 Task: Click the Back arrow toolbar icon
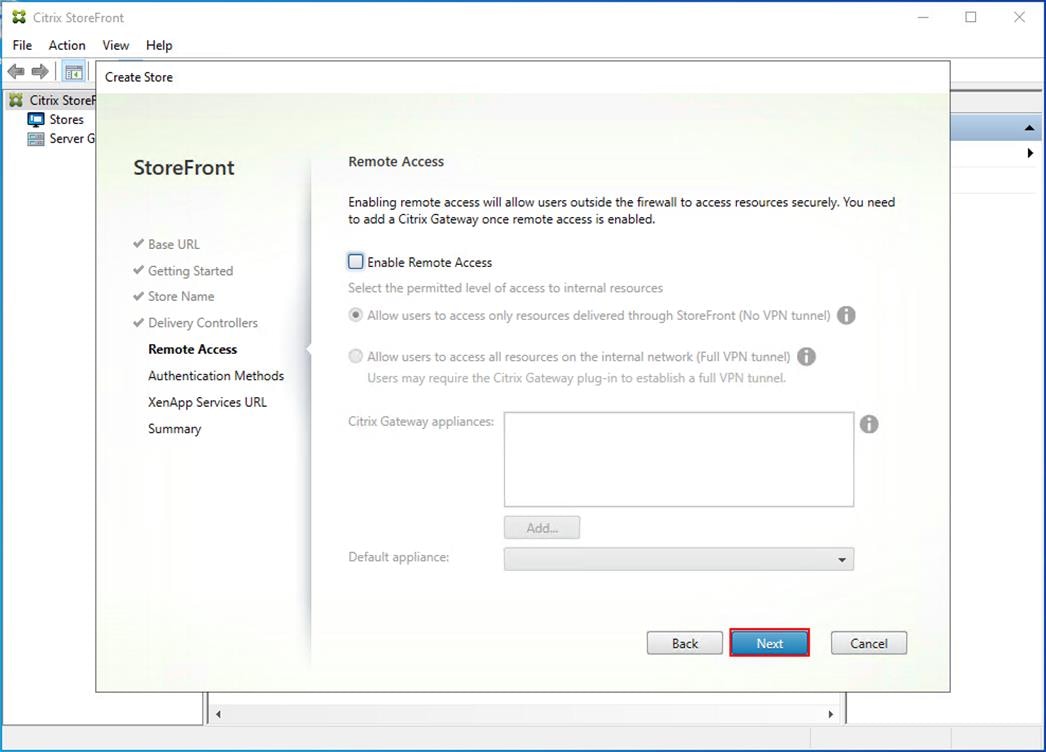tap(16, 71)
